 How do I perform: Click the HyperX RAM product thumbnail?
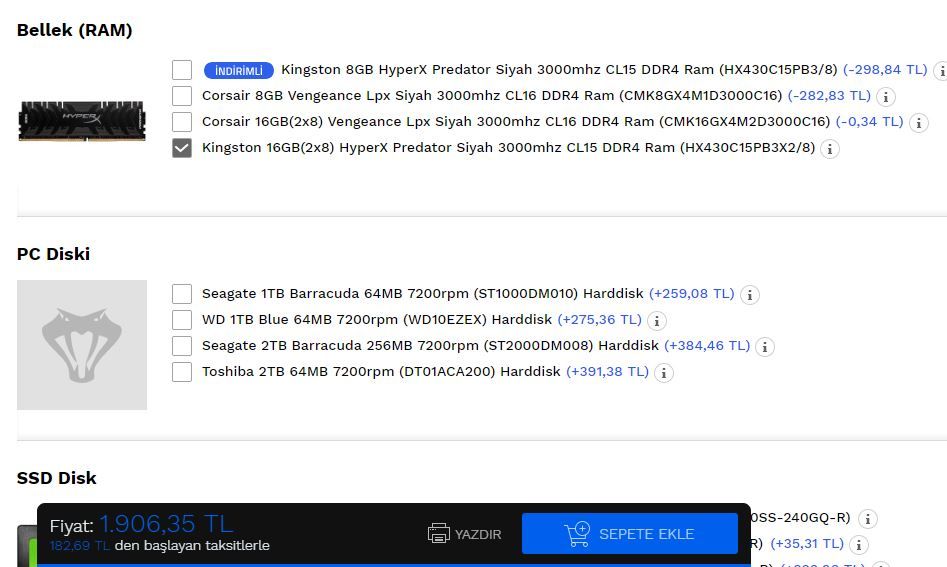82,121
